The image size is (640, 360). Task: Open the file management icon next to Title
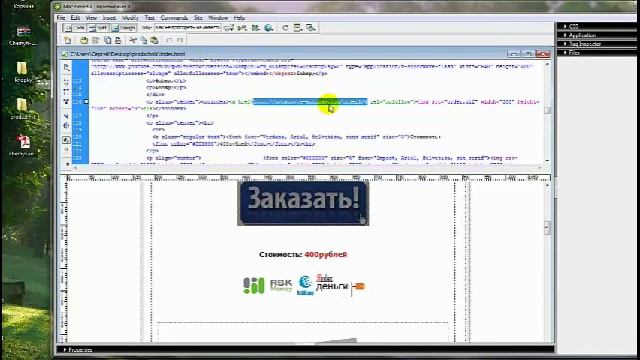tap(229, 28)
